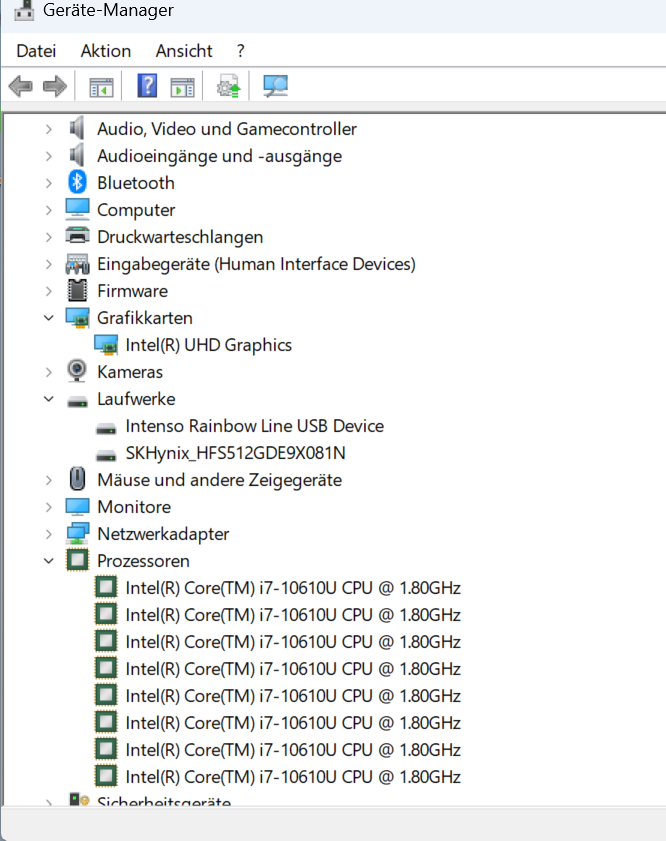Click the Druckwarteschlangen printer icon
This screenshot has height=841, width=666.
coord(77,236)
